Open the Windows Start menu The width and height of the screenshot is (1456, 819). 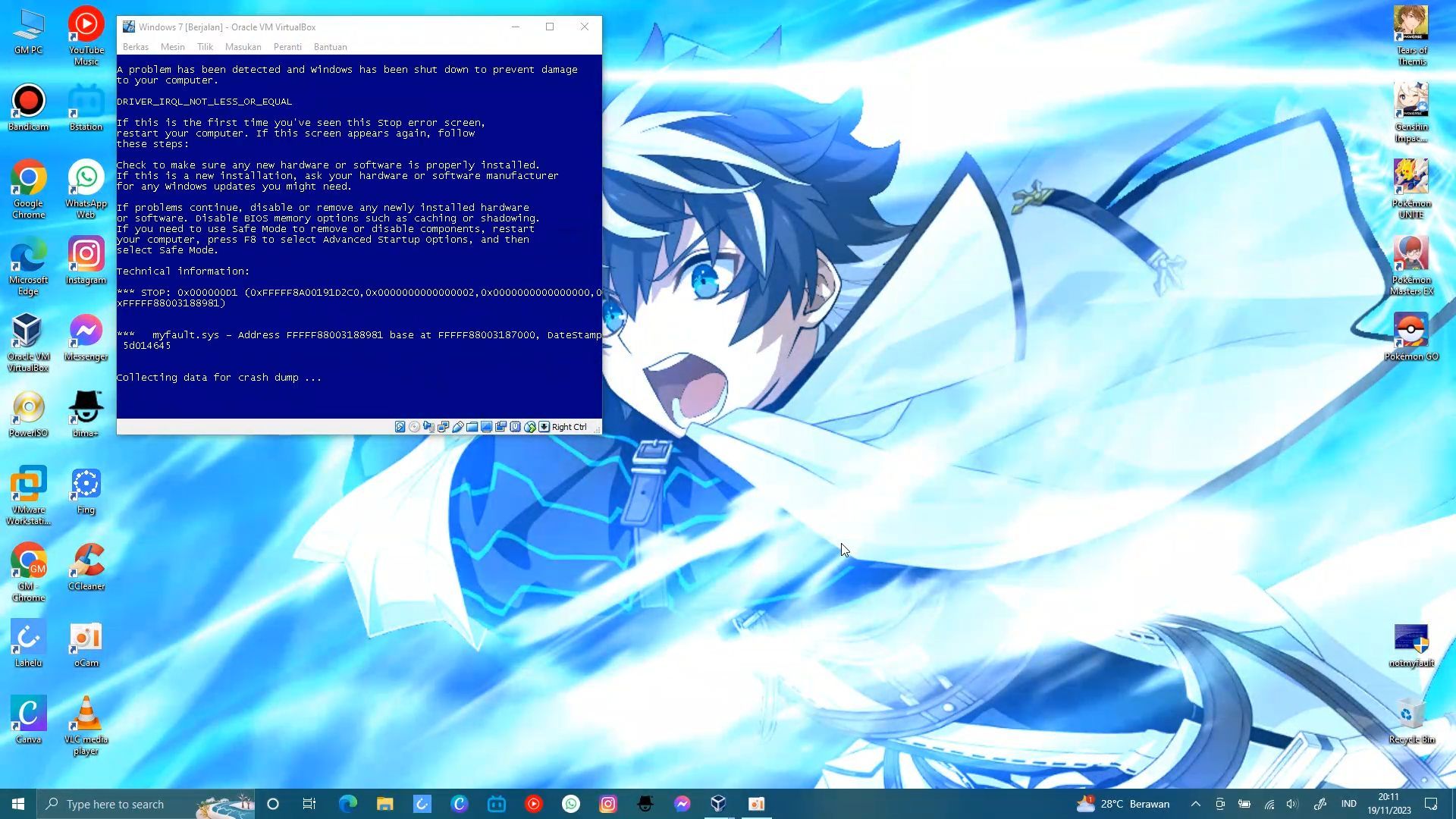pos(18,804)
